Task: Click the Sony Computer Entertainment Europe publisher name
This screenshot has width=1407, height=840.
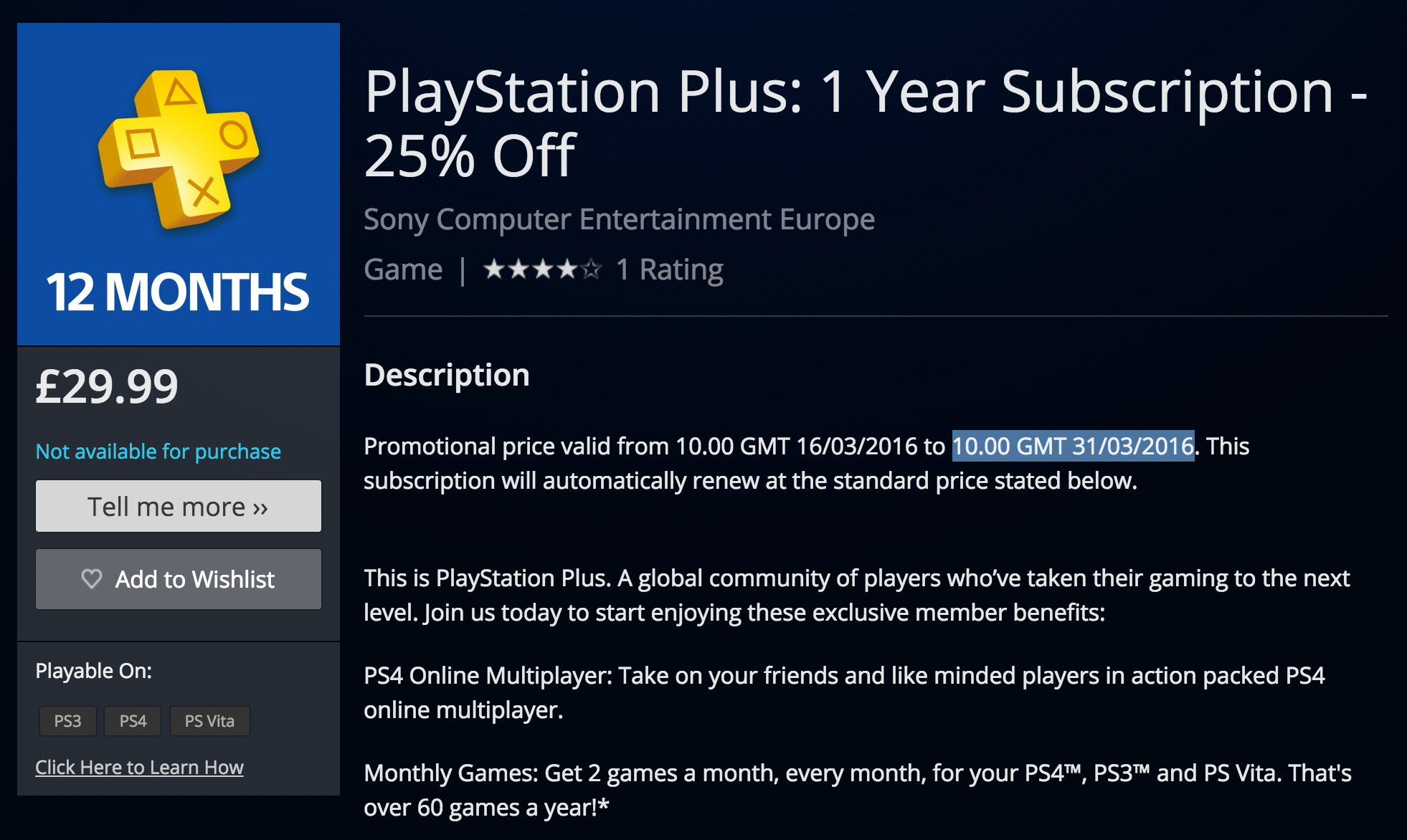Action: click(619, 219)
